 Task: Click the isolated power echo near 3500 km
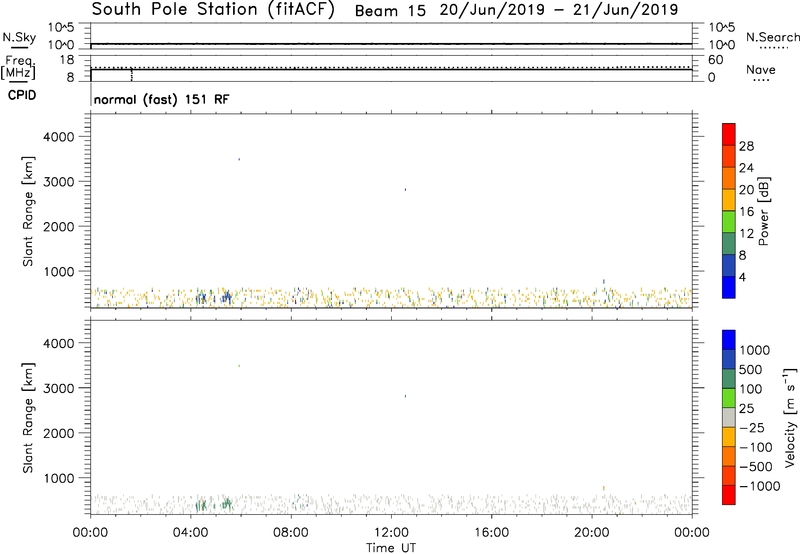pos(239,159)
